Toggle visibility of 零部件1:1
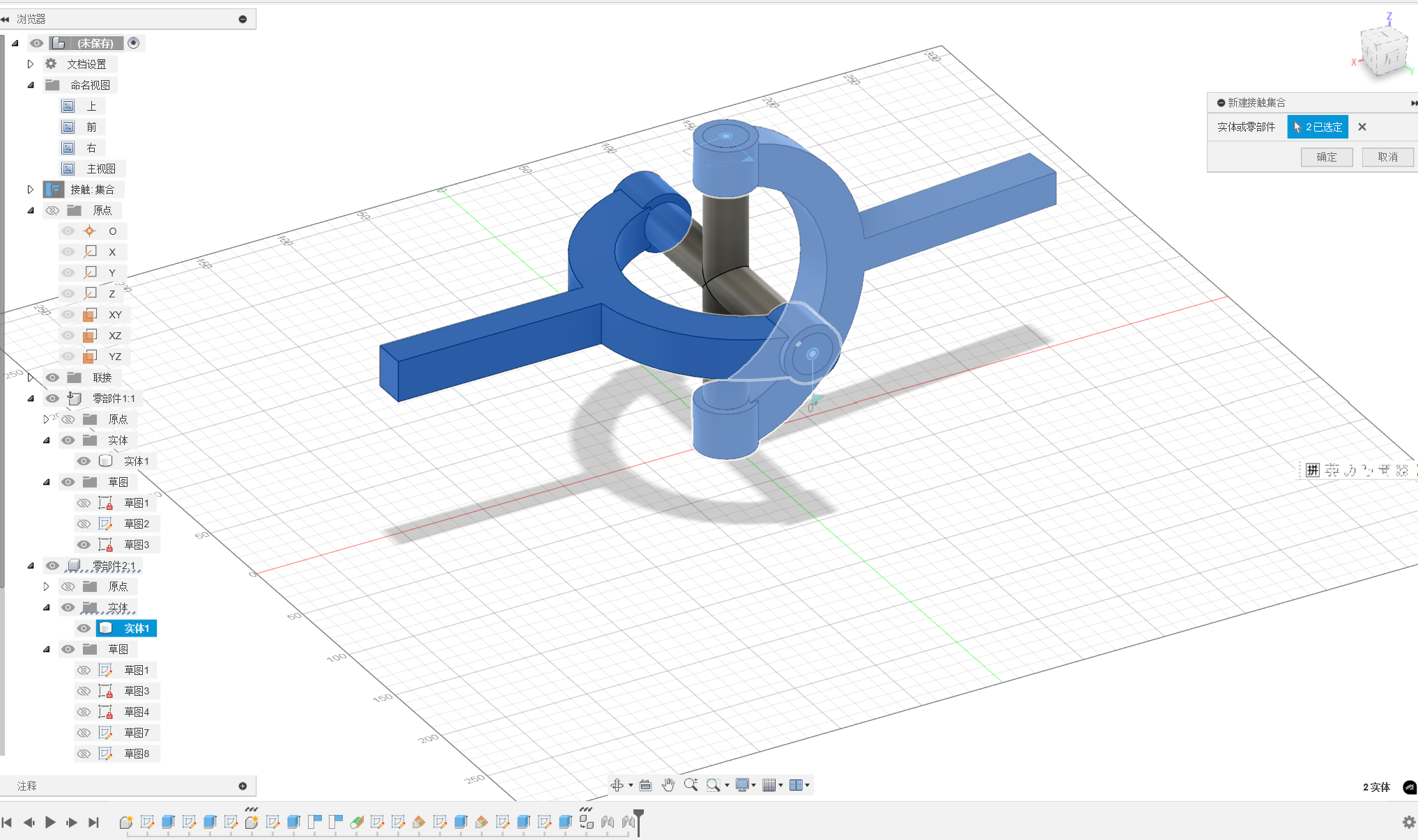This screenshot has width=1418, height=840. click(52, 398)
